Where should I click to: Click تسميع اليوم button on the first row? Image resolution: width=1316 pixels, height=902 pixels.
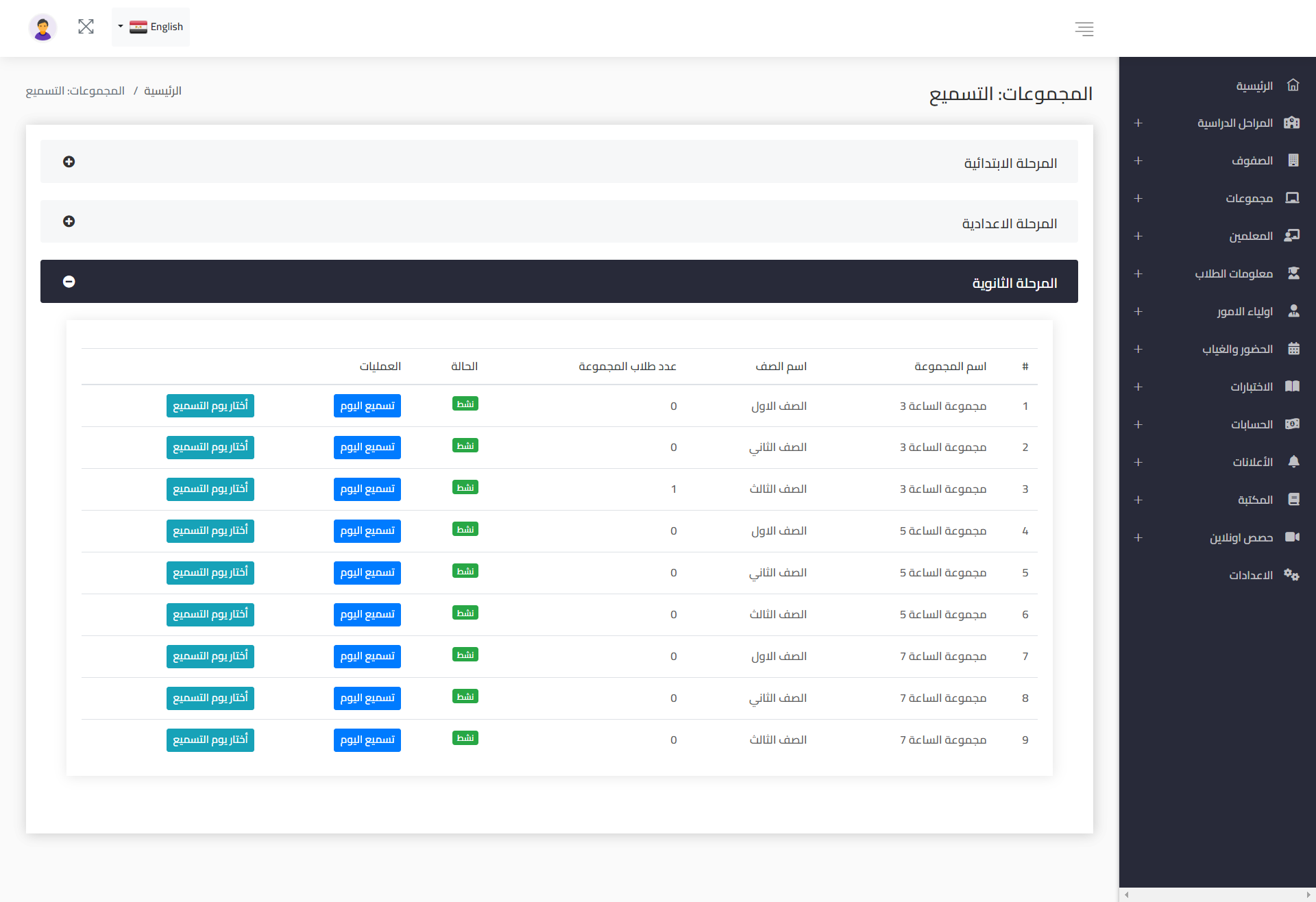367,405
